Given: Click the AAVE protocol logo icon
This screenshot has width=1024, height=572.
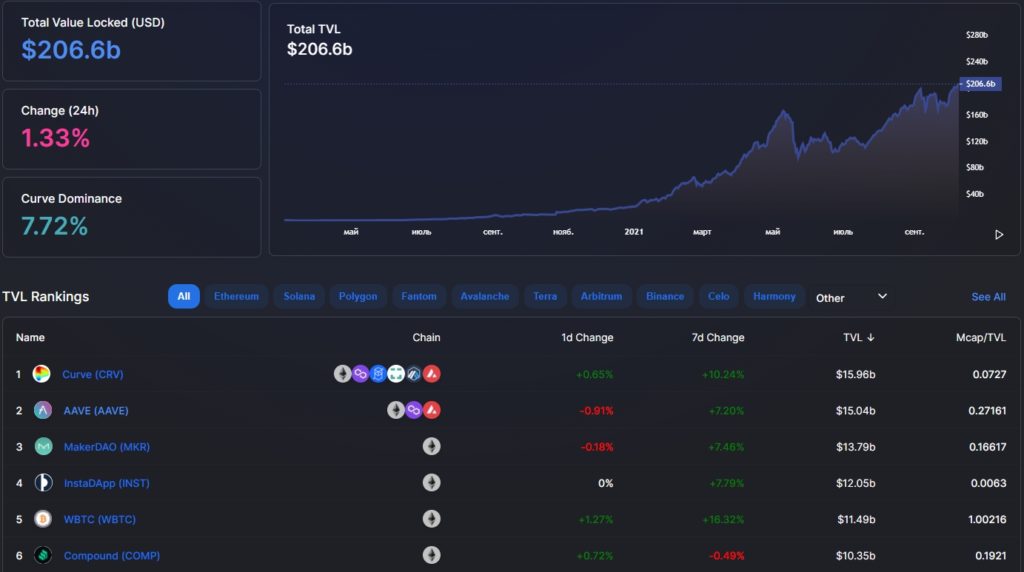Looking at the screenshot, I should click(43, 410).
